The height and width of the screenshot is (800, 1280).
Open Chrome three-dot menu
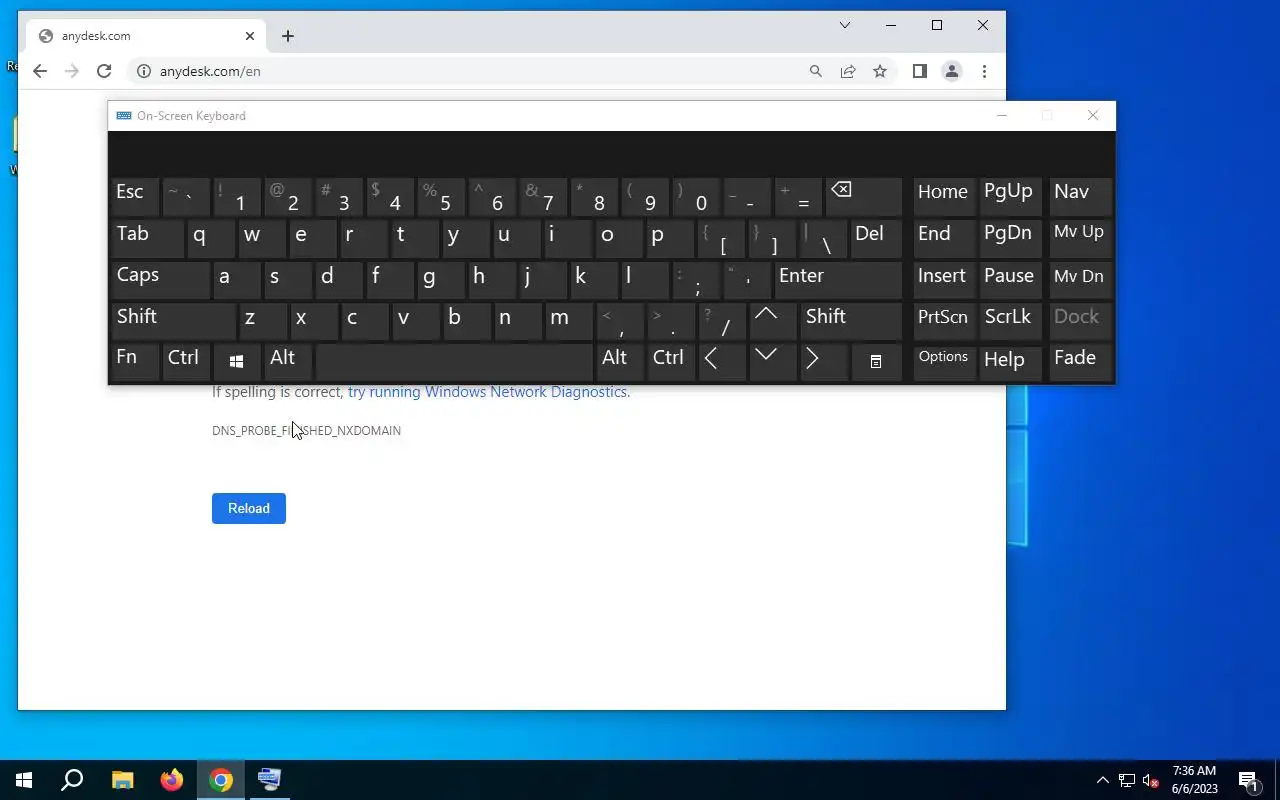(x=984, y=71)
